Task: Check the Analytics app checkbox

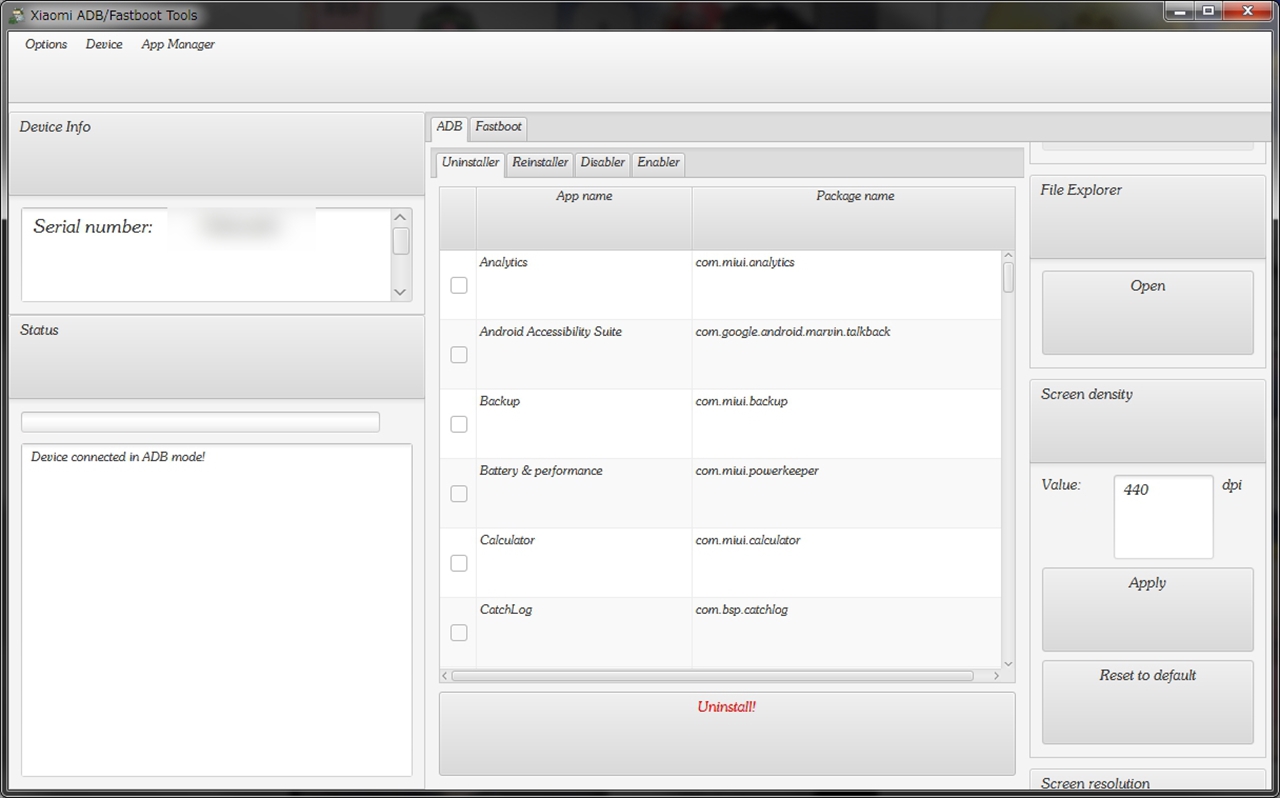Action: tap(459, 285)
